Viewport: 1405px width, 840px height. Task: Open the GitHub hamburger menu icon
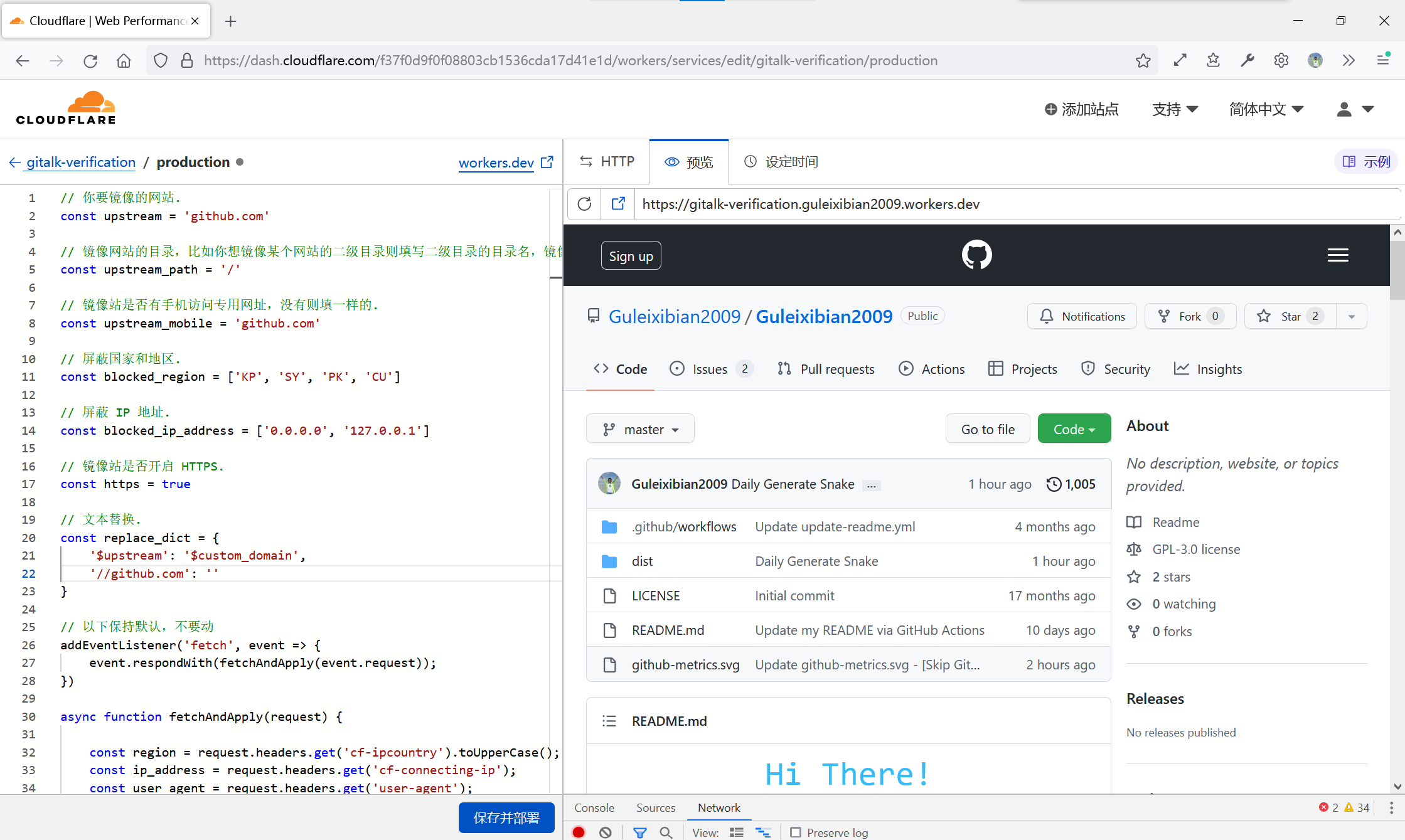pos(1338,255)
